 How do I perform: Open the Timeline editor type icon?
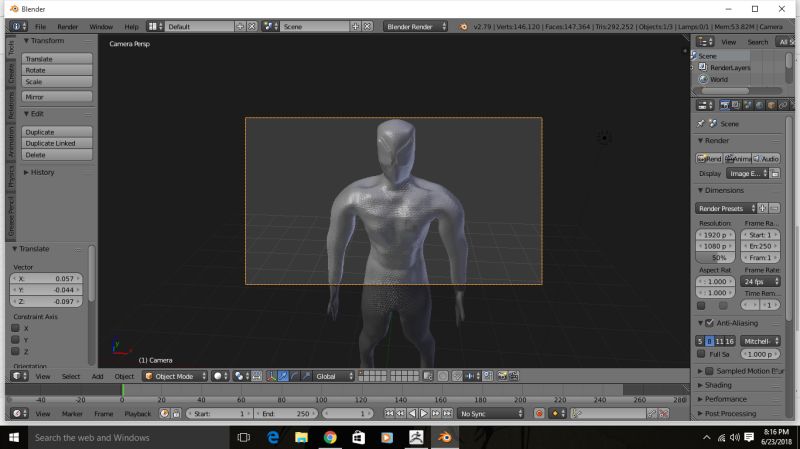19,413
